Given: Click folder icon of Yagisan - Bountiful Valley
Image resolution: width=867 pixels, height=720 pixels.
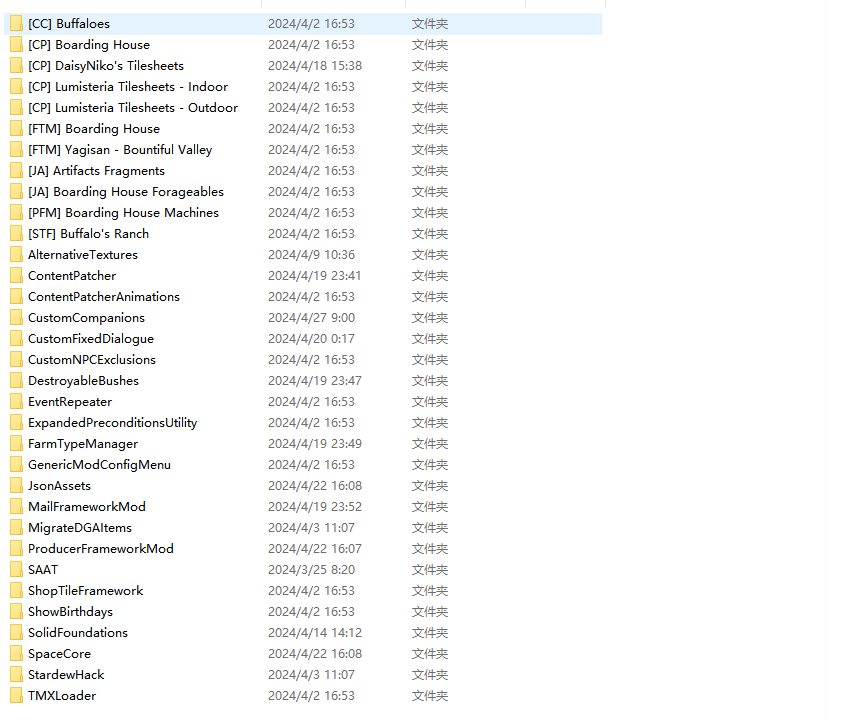Looking at the screenshot, I should tap(17, 150).
